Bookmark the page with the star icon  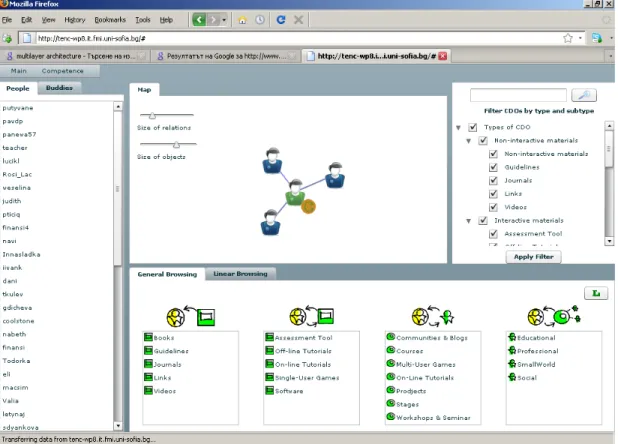pos(568,38)
